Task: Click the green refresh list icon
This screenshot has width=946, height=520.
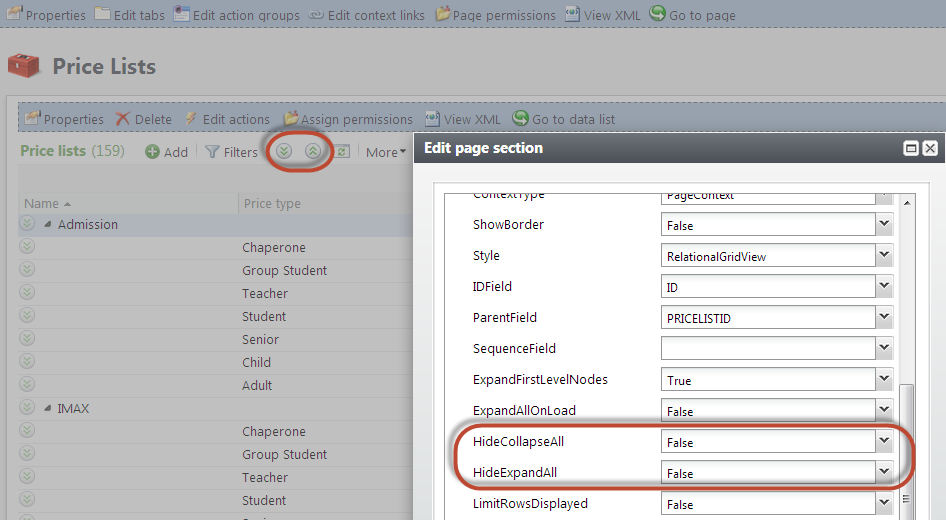Action: pyautogui.click(x=342, y=152)
